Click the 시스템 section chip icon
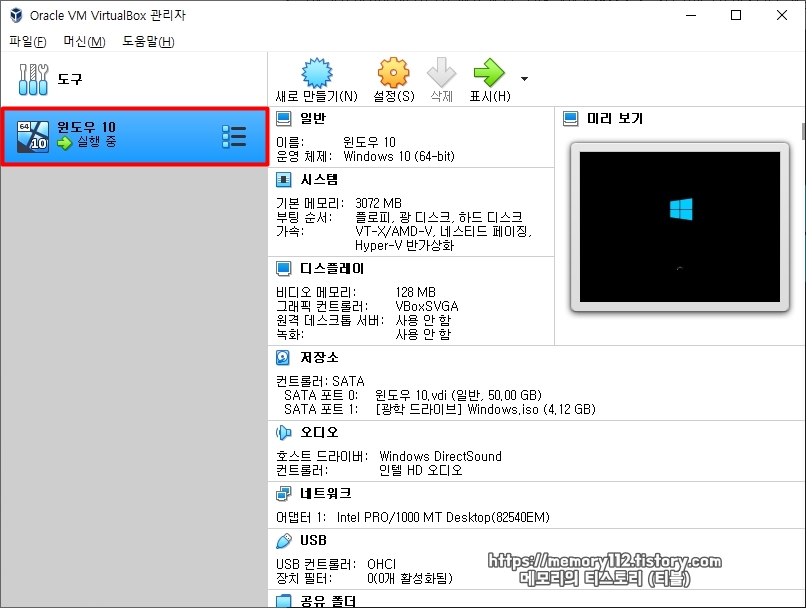This screenshot has width=806, height=608. coord(283,179)
